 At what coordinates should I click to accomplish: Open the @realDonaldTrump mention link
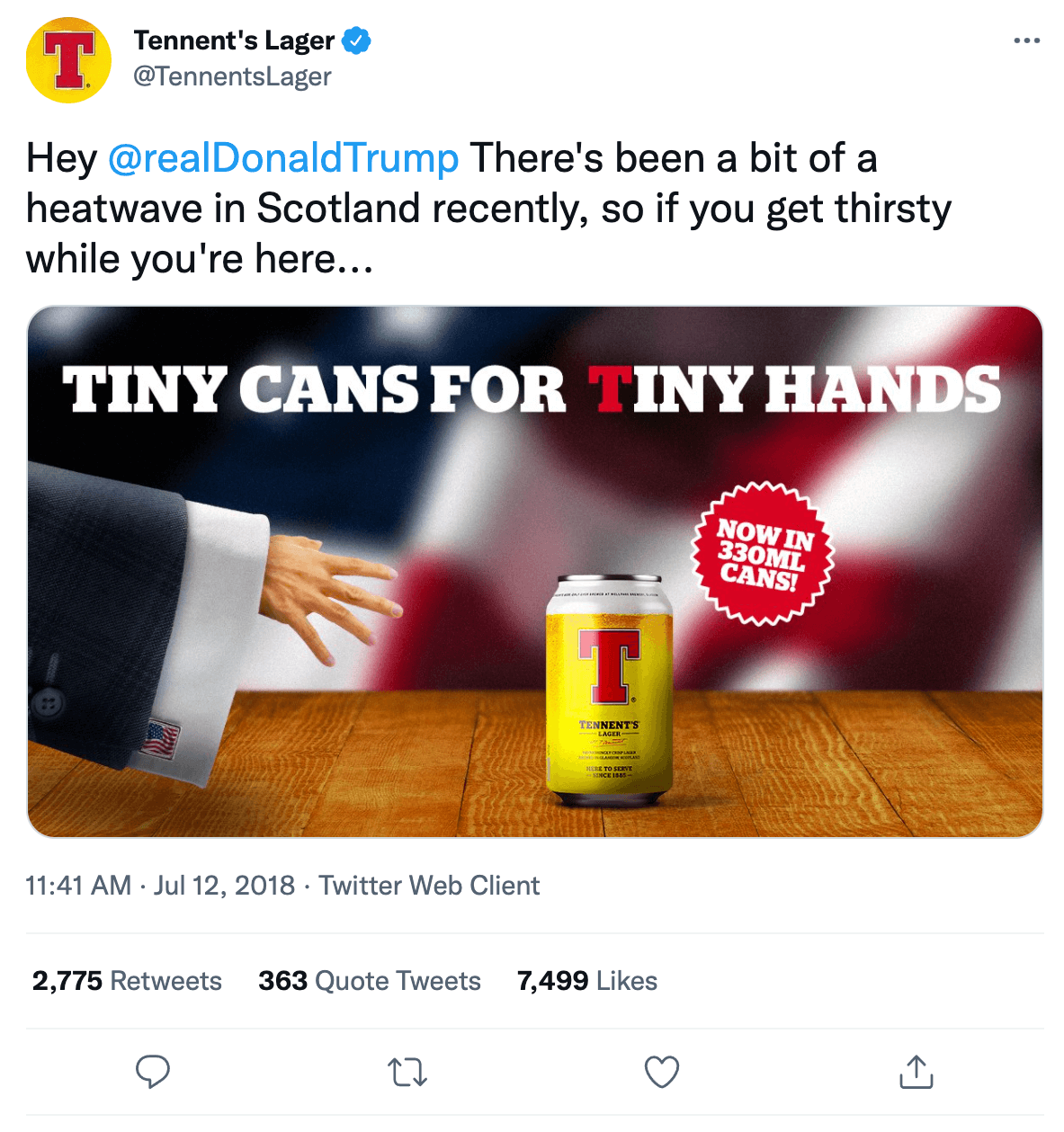283,158
